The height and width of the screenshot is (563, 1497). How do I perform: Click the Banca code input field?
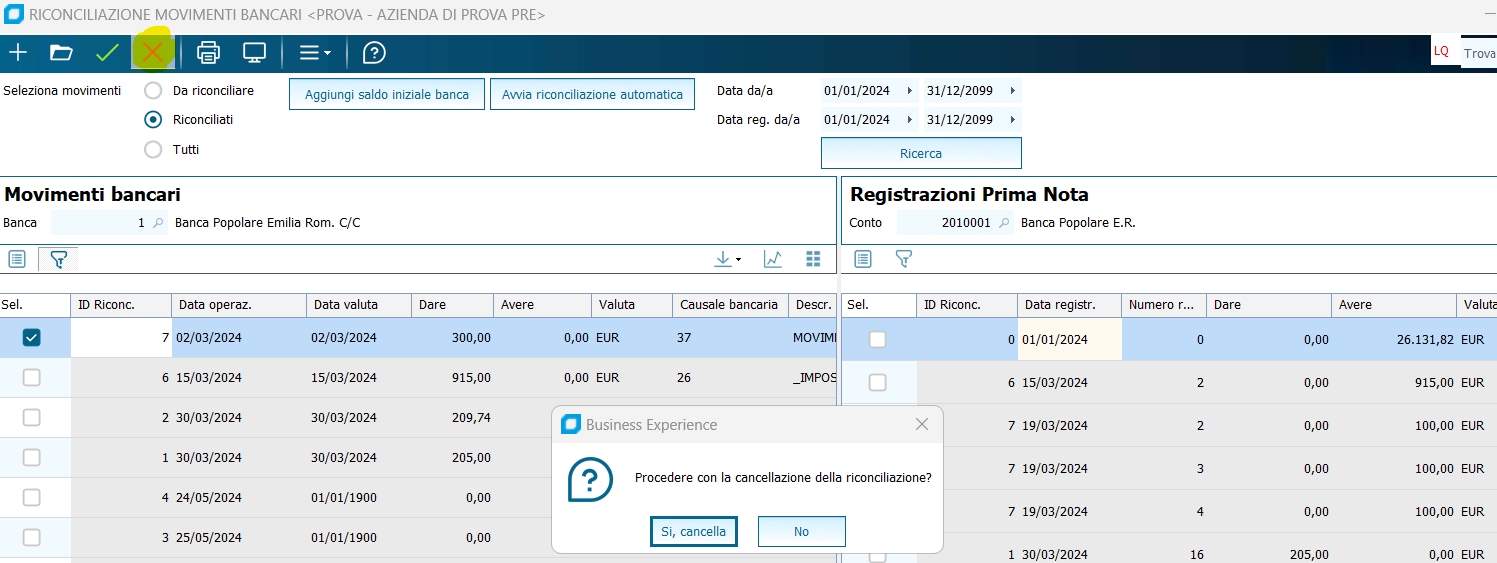point(100,223)
